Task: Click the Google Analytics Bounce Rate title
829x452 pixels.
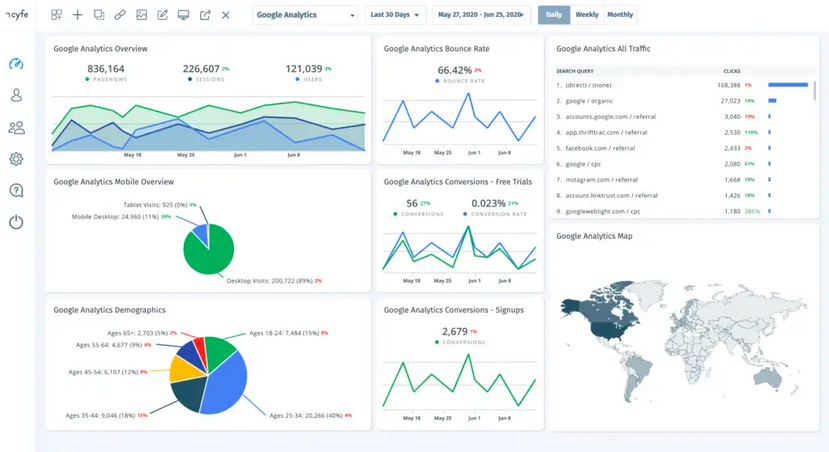Action: click(x=437, y=49)
